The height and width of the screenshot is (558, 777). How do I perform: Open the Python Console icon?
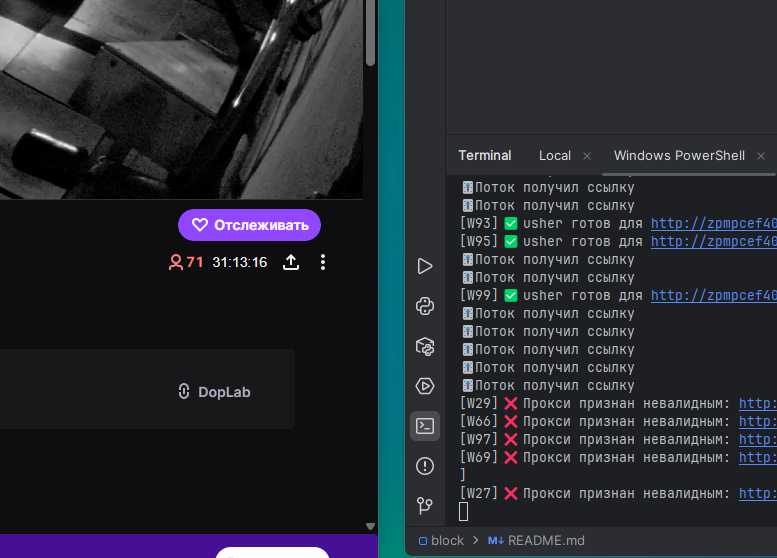click(x=425, y=306)
